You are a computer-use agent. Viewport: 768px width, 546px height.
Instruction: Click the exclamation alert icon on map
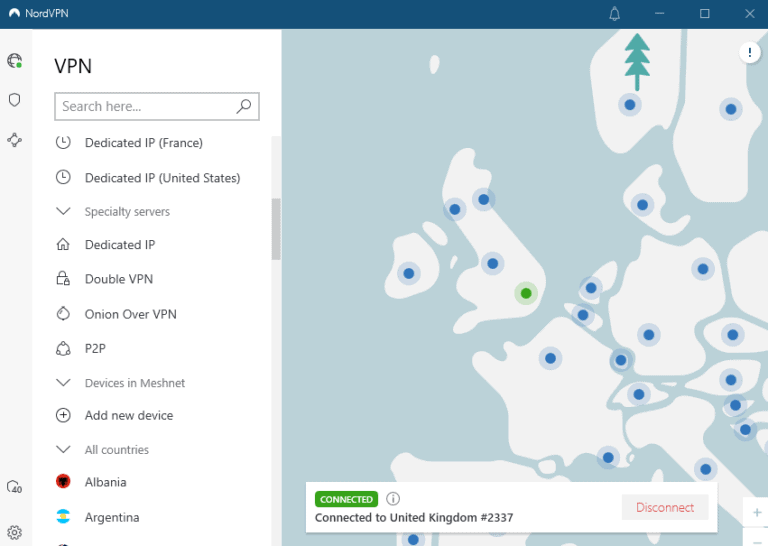point(749,53)
